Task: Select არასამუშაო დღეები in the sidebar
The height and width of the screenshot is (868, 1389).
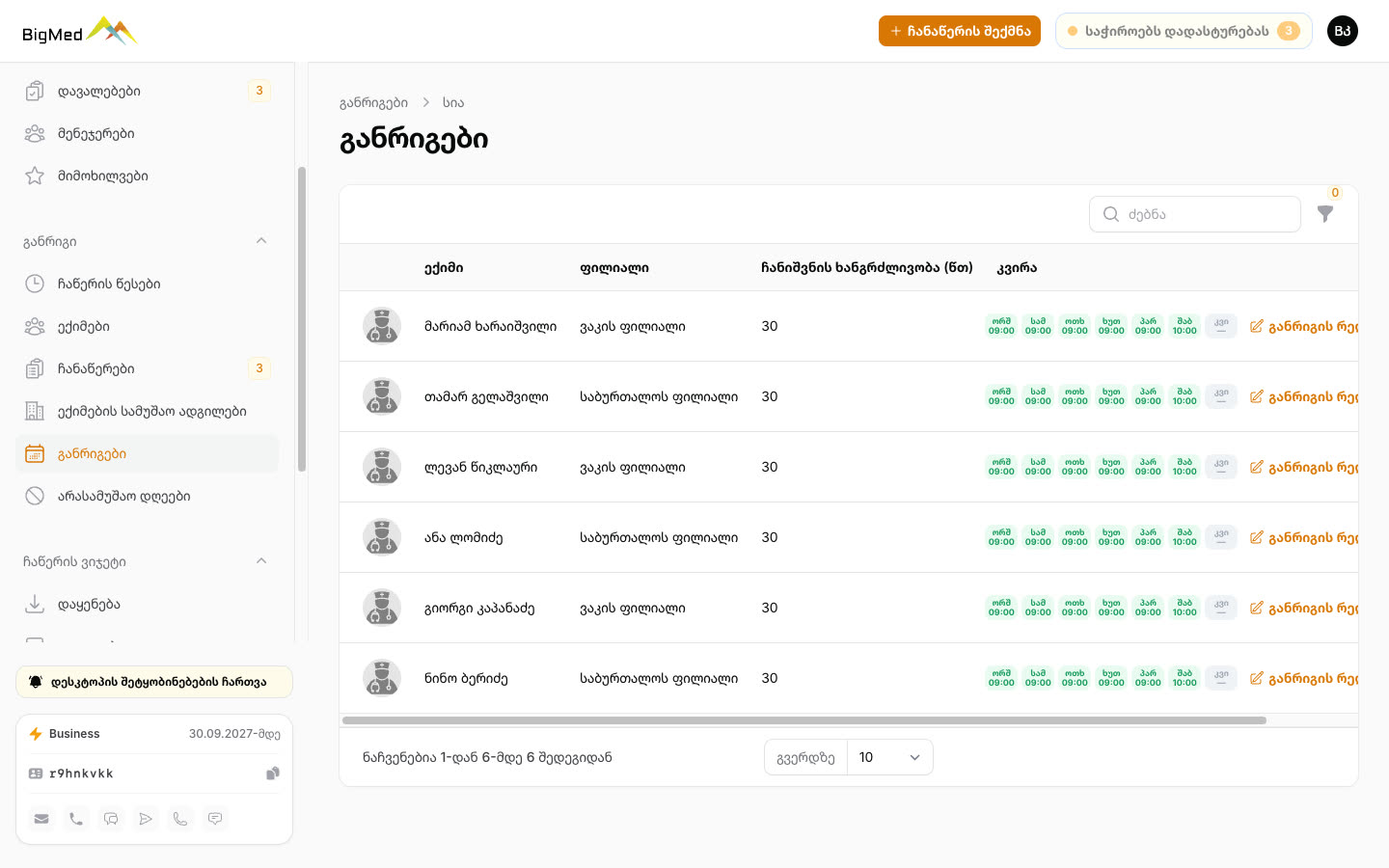Action: coord(147,496)
